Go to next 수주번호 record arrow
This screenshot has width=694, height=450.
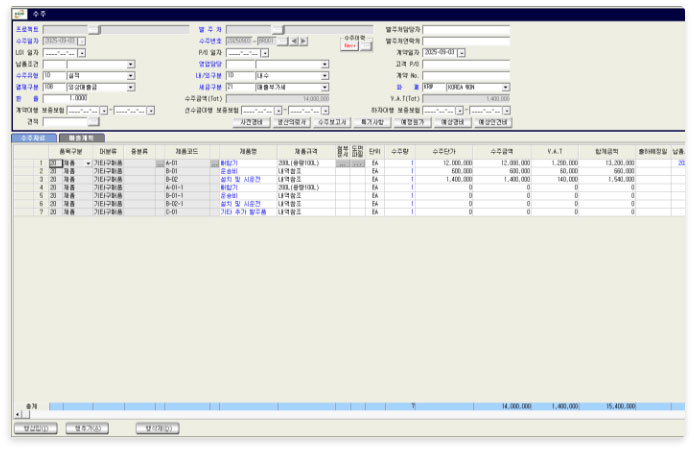(x=303, y=41)
